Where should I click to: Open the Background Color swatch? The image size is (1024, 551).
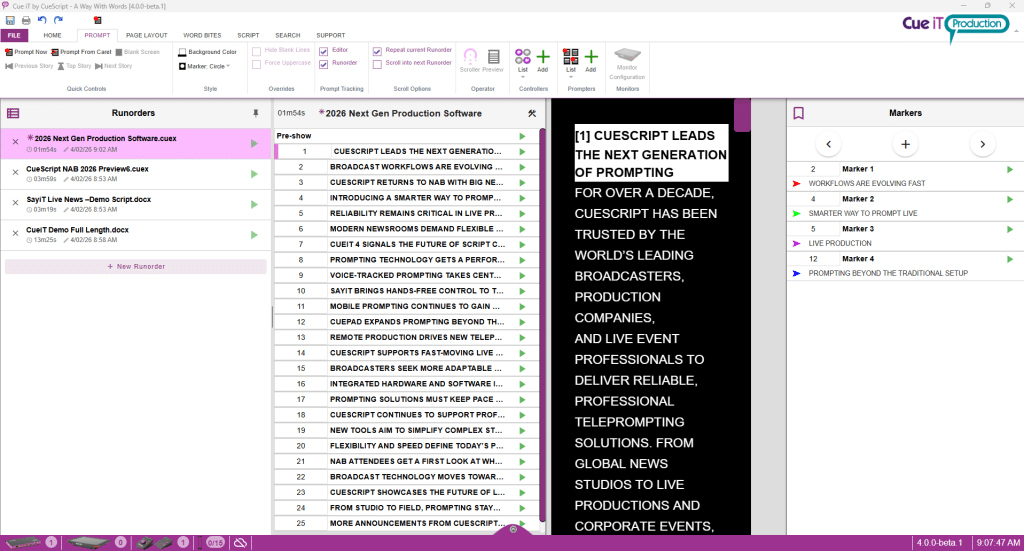pos(182,52)
